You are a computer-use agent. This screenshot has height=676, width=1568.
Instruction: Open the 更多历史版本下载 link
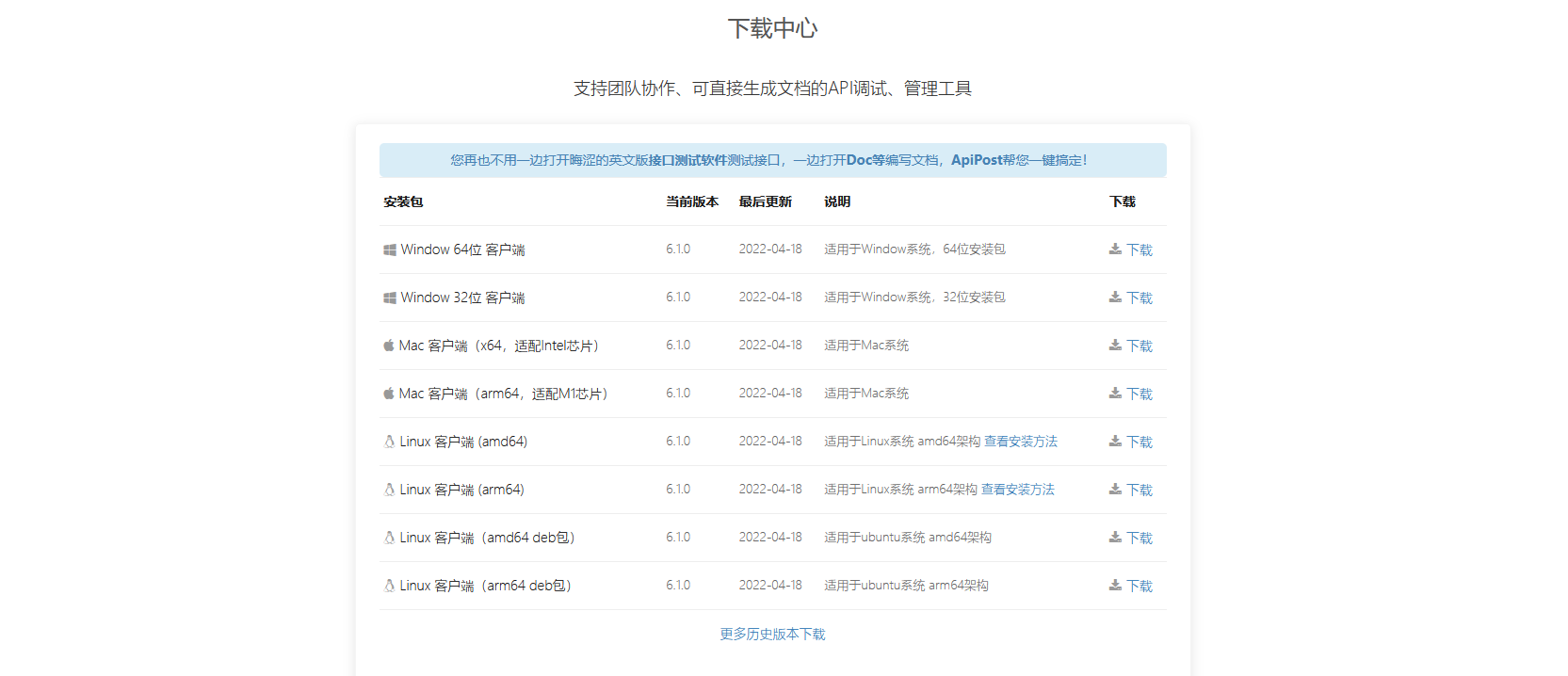[772, 635]
